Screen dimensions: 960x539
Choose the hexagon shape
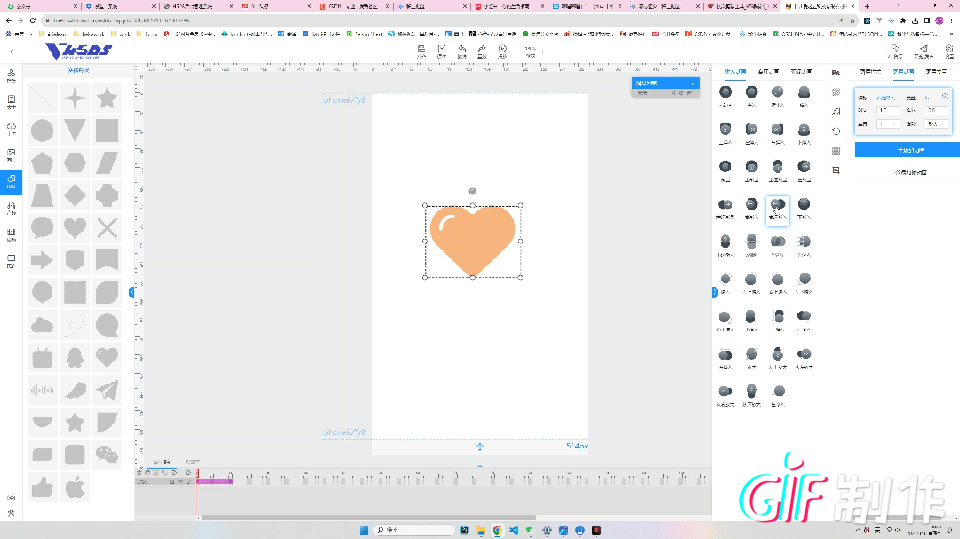coord(75,163)
